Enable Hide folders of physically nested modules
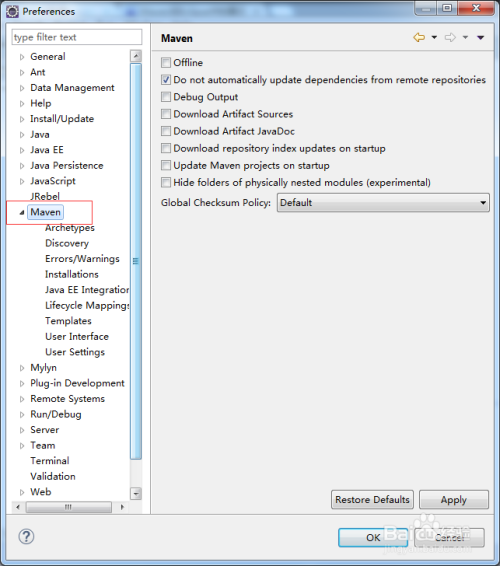 pyautogui.click(x=166, y=182)
